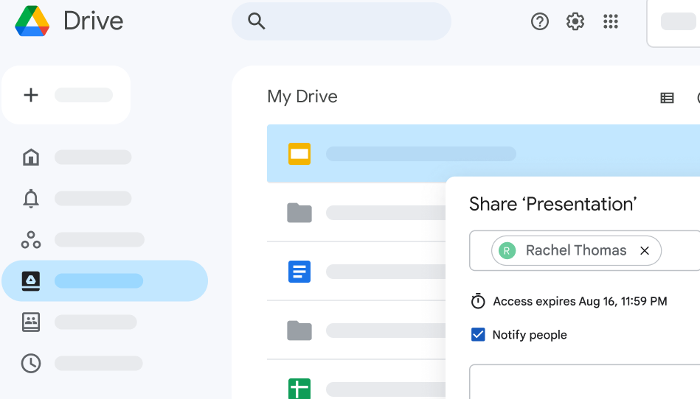700x399 pixels.
Task: Open the Home icon in sidebar
Action: coord(31,157)
